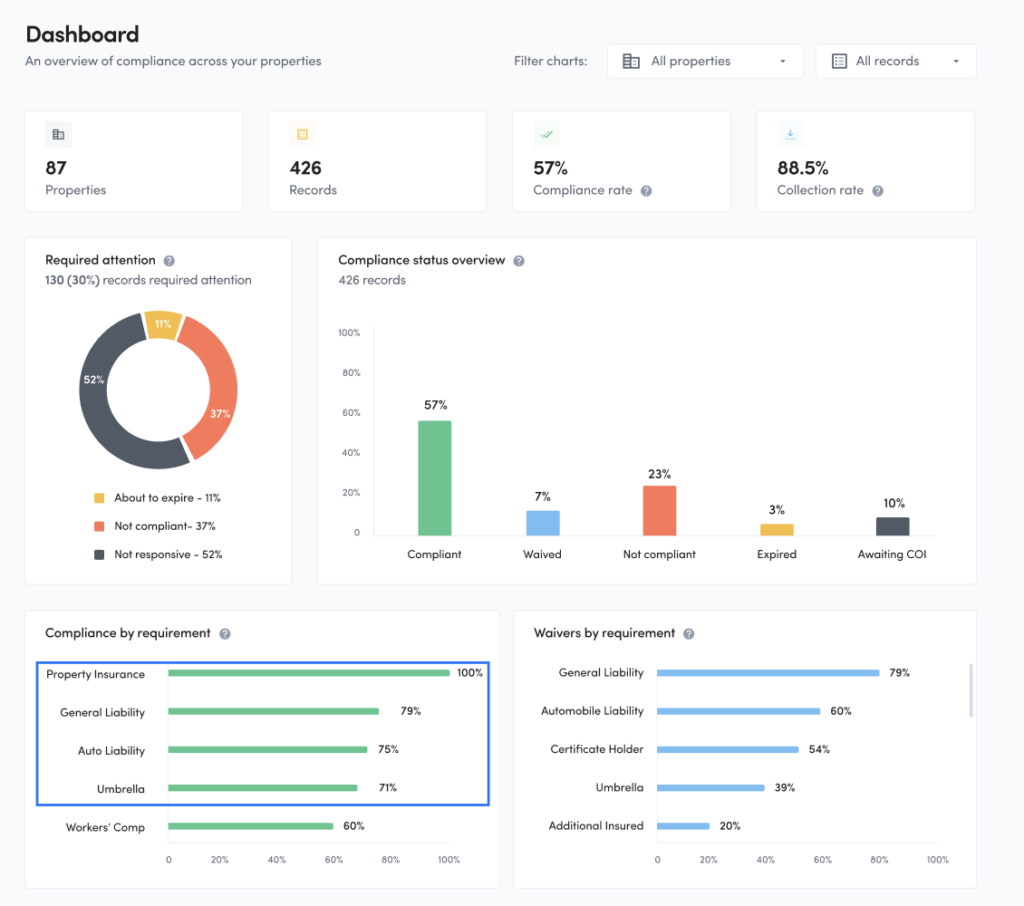The image size is (1024, 906).
Task: Open help tooltip next to Collection rate
Action: [x=878, y=191]
